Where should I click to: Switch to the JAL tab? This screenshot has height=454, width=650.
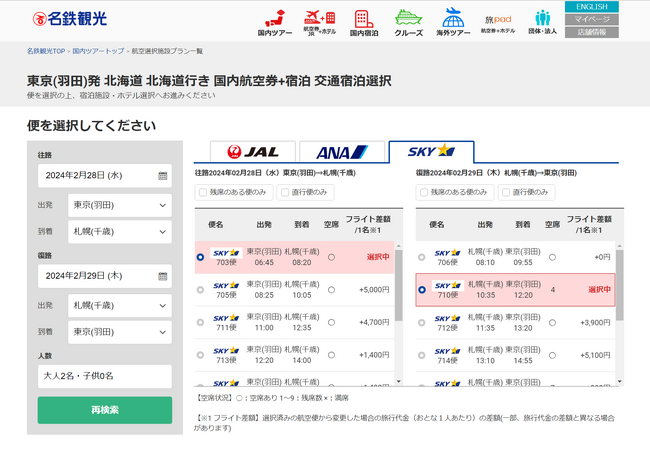(x=253, y=152)
